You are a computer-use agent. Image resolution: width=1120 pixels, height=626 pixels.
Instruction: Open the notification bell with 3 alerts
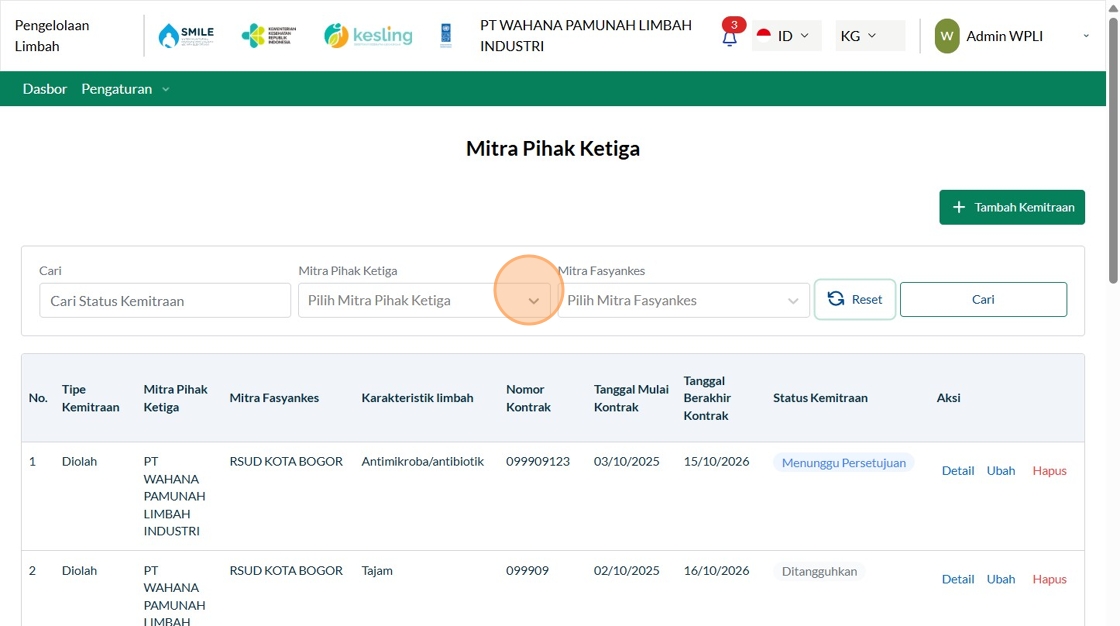(730, 34)
